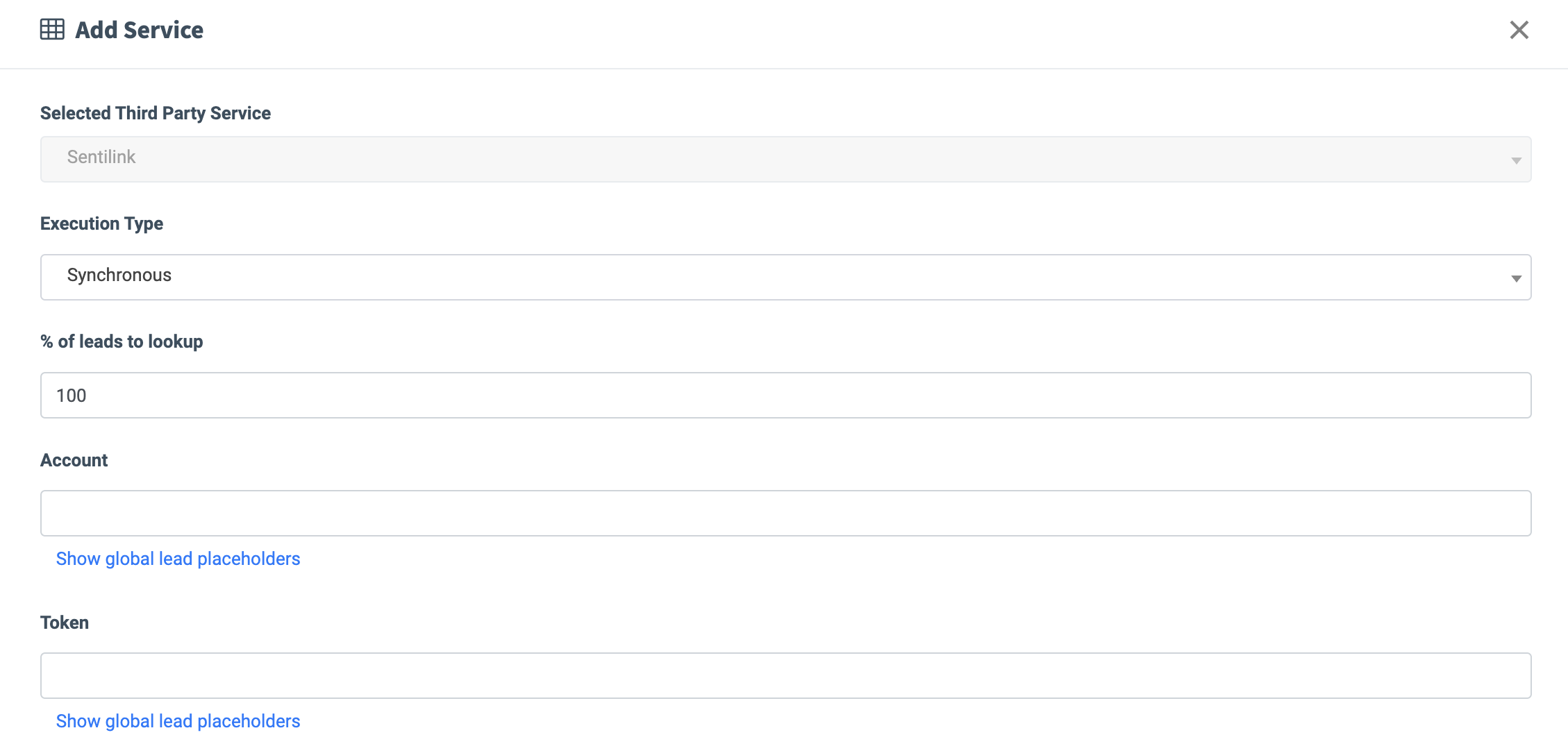The height and width of the screenshot is (744, 1568).
Task: Click into the Token input field
Action: click(785, 675)
